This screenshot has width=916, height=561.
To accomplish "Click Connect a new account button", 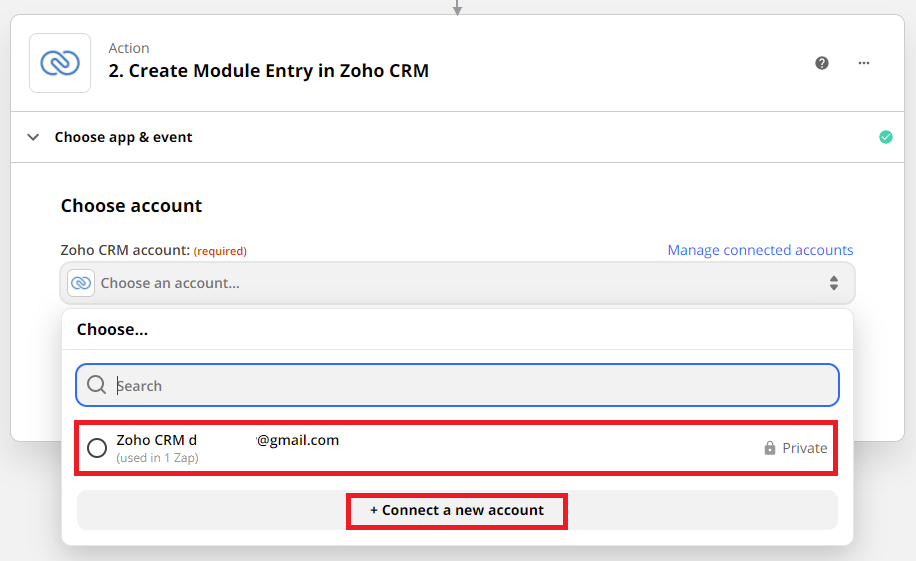I will (x=457, y=511).
